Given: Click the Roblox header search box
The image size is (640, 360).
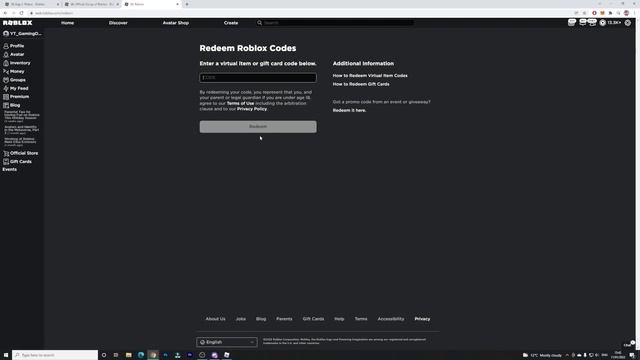Looking at the screenshot, I should [x=335, y=23].
